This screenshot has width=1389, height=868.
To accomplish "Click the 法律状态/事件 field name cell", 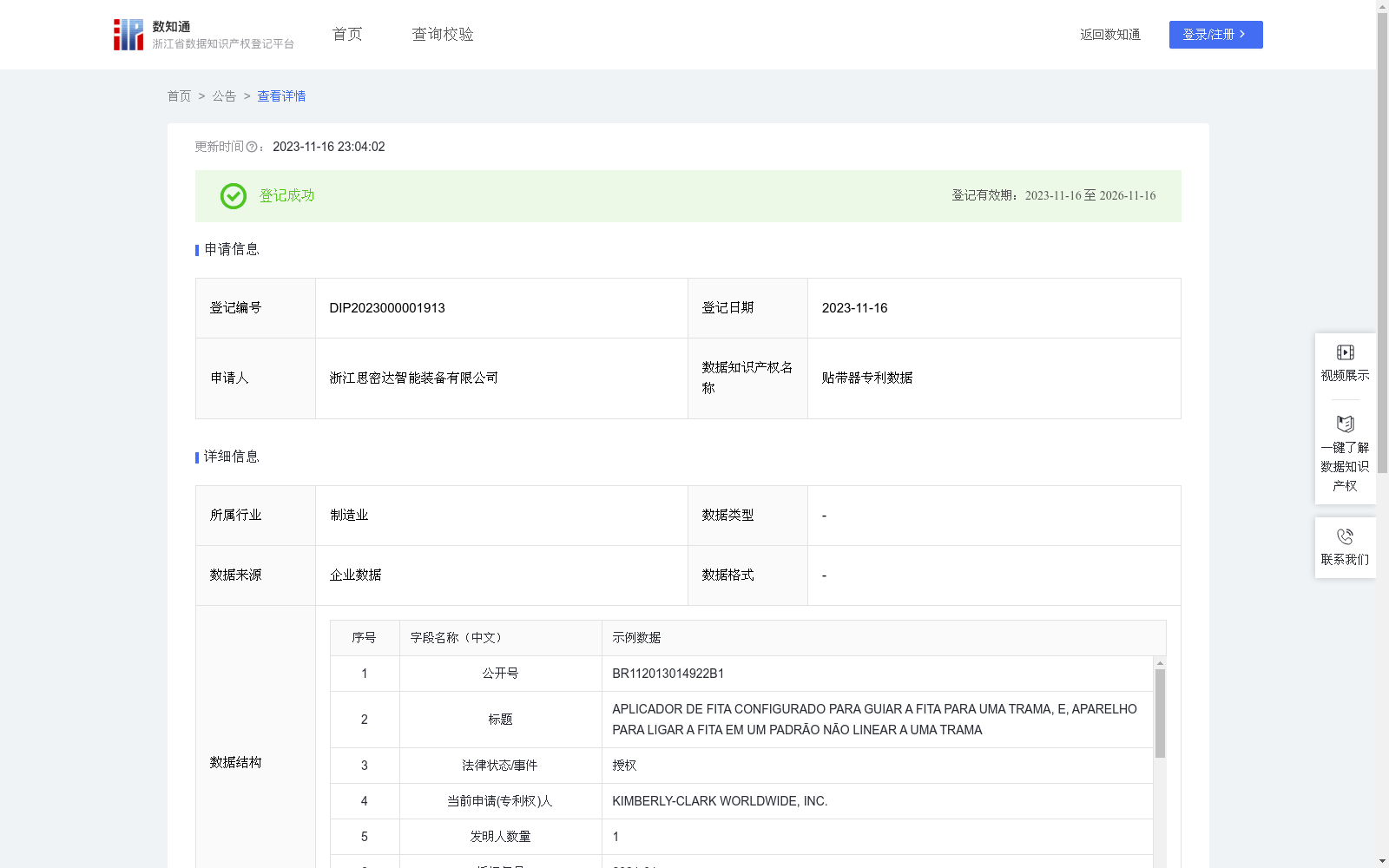I will (x=501, y=766).
